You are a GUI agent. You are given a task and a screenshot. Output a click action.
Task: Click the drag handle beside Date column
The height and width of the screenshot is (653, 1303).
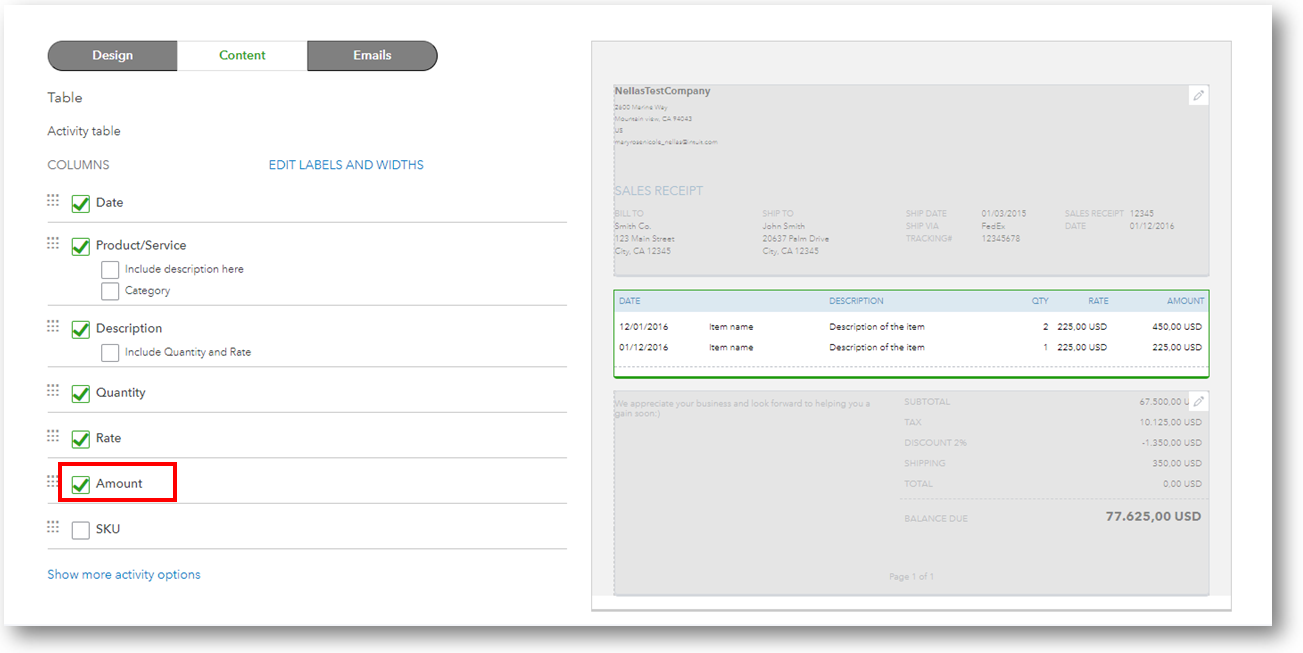coord(53,200)
